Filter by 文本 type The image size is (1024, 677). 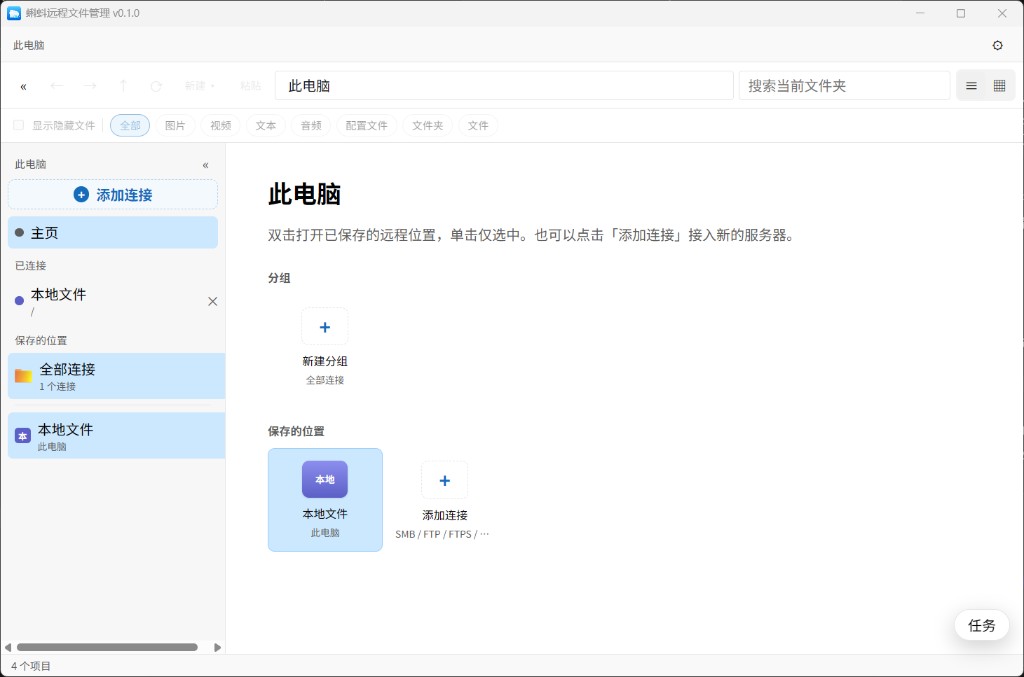266,125
